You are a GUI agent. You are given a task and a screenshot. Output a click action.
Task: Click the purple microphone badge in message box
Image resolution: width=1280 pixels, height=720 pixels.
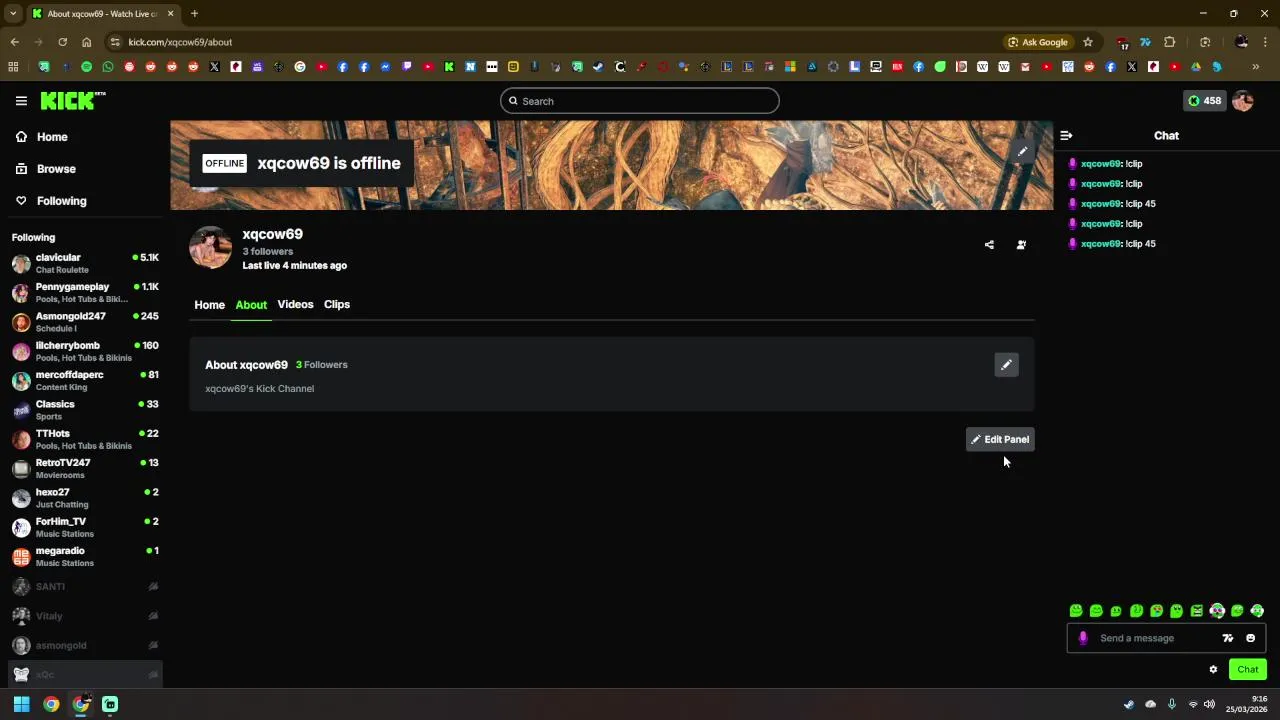click(x=1083, y=638)
